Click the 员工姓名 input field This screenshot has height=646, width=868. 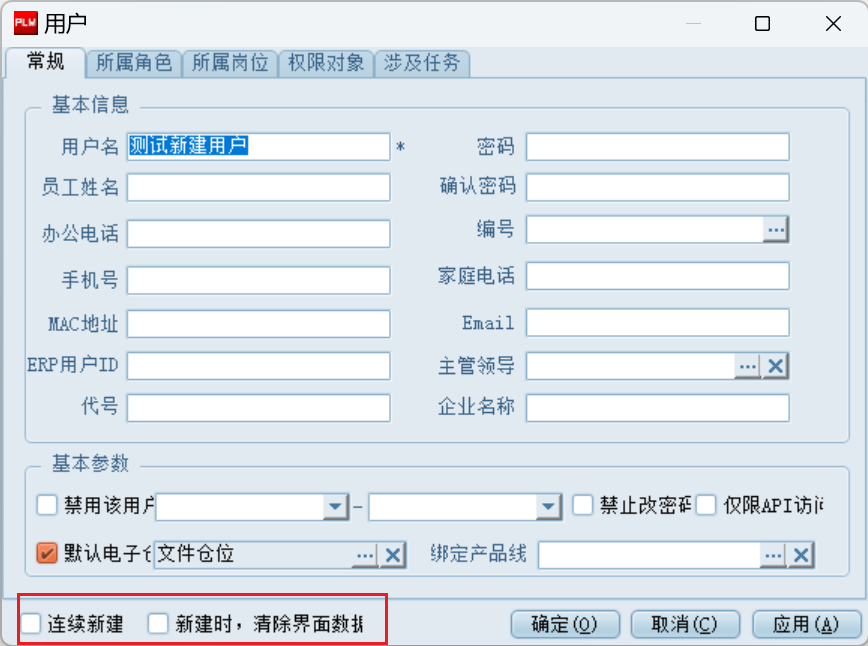259,188
